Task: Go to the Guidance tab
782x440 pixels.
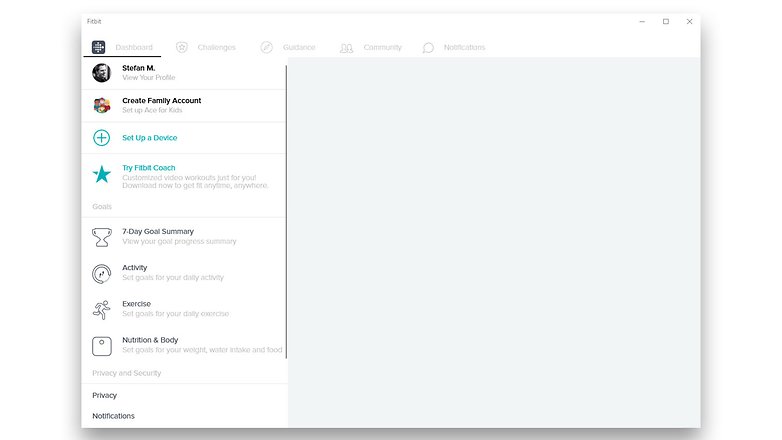Action: tap(299, 47)
